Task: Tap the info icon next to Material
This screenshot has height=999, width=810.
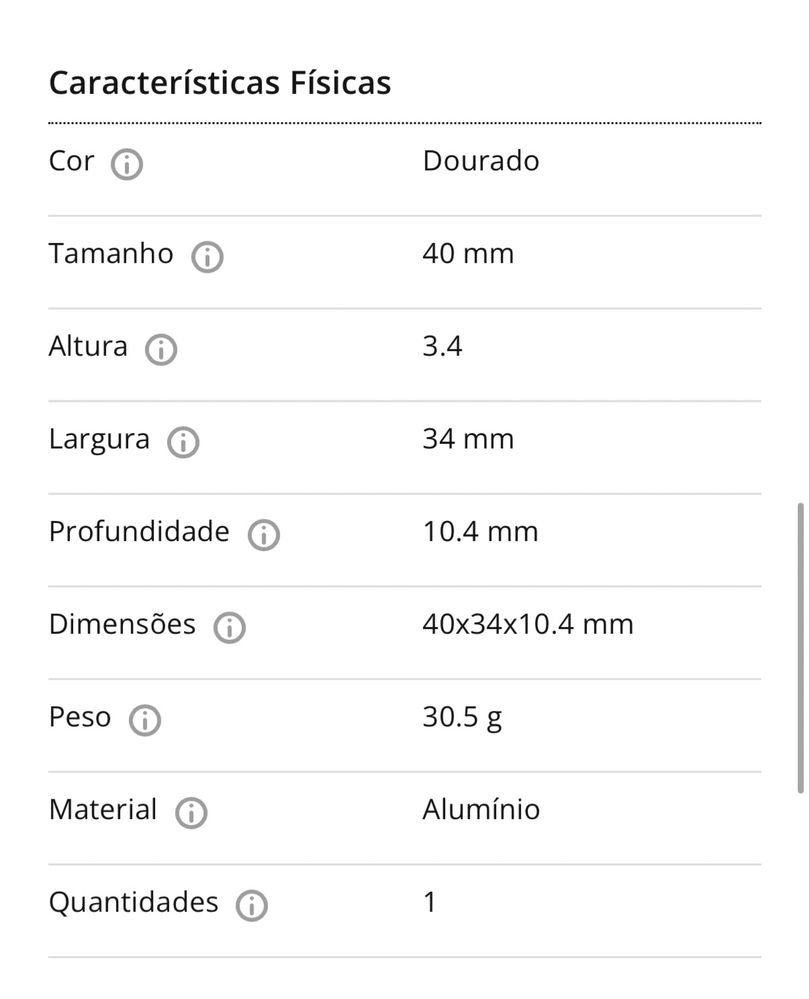Action: pyautogui.click(x=191, y=813)
